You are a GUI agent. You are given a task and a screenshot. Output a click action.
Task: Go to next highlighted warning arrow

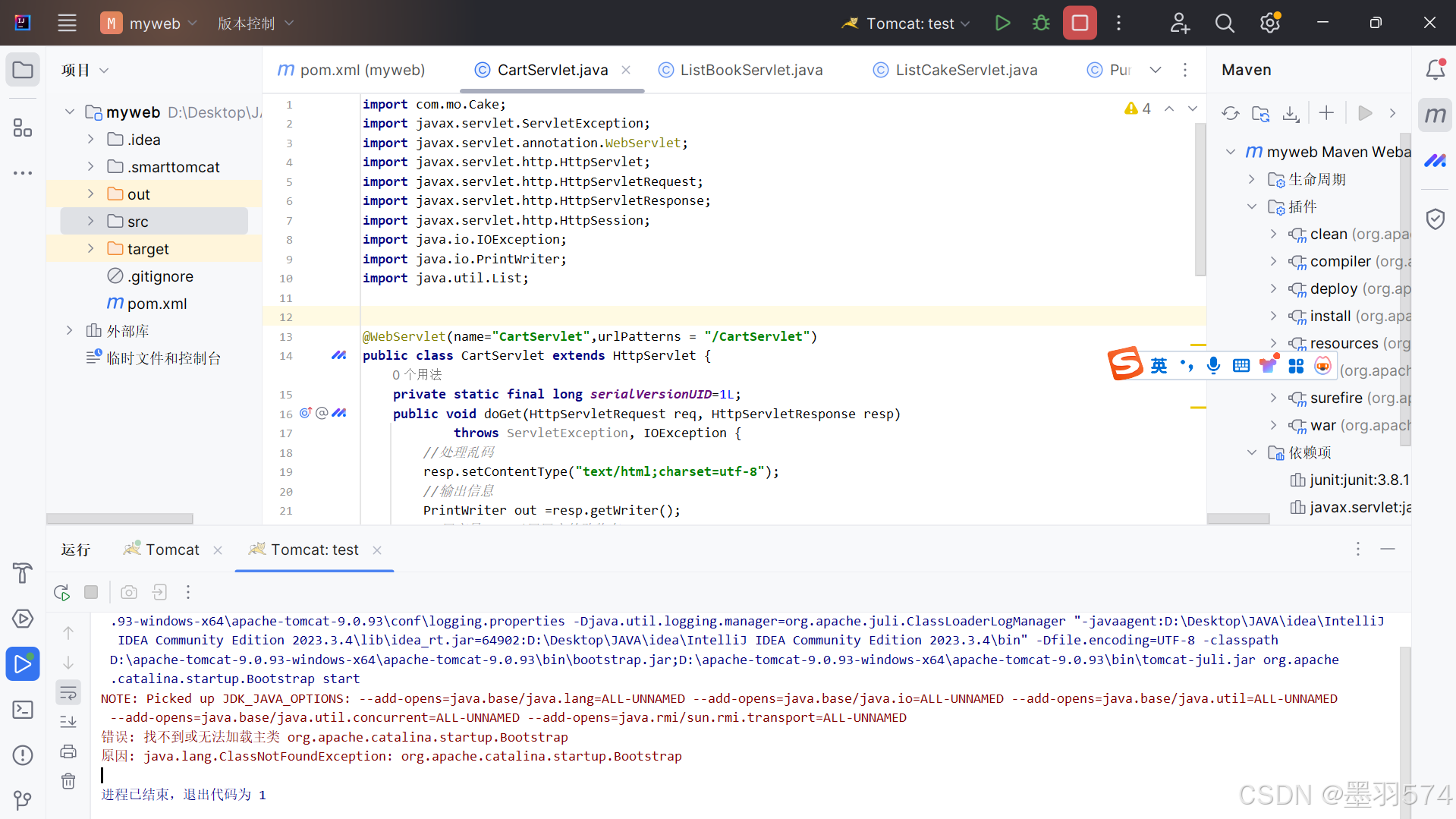tap(1193, 109)
